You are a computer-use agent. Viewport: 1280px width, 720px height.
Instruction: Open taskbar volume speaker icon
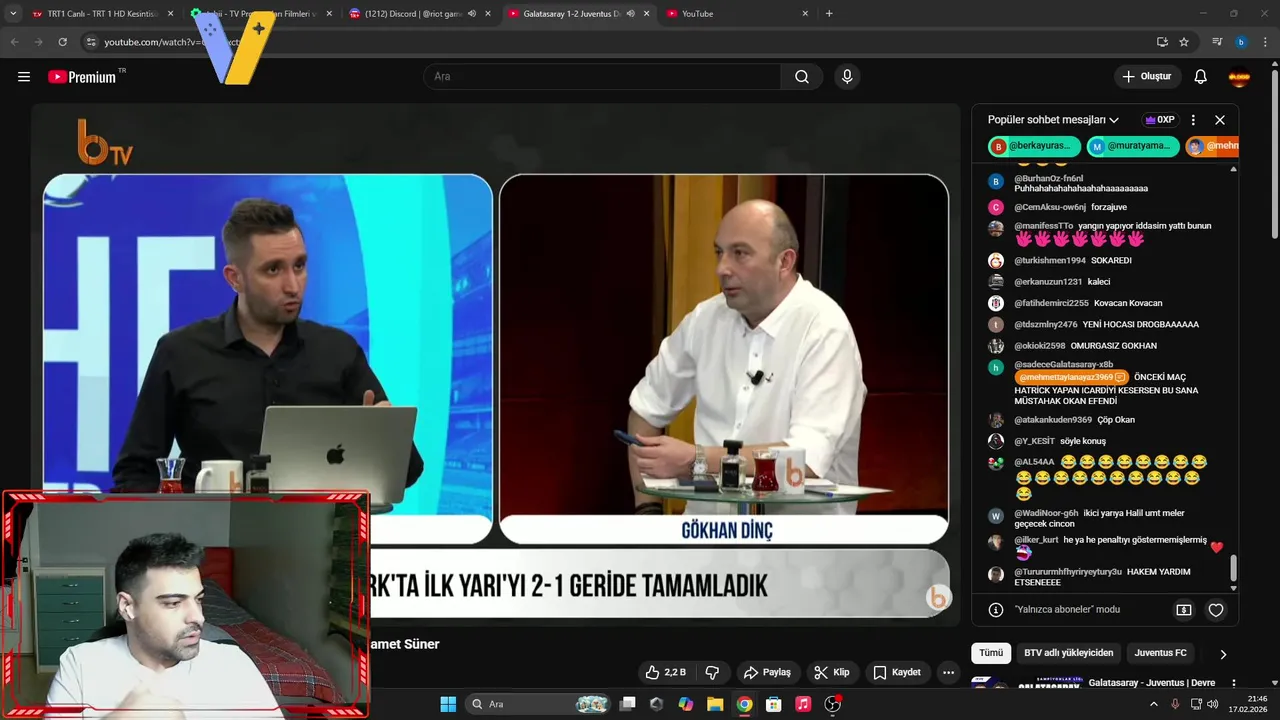1213,704
